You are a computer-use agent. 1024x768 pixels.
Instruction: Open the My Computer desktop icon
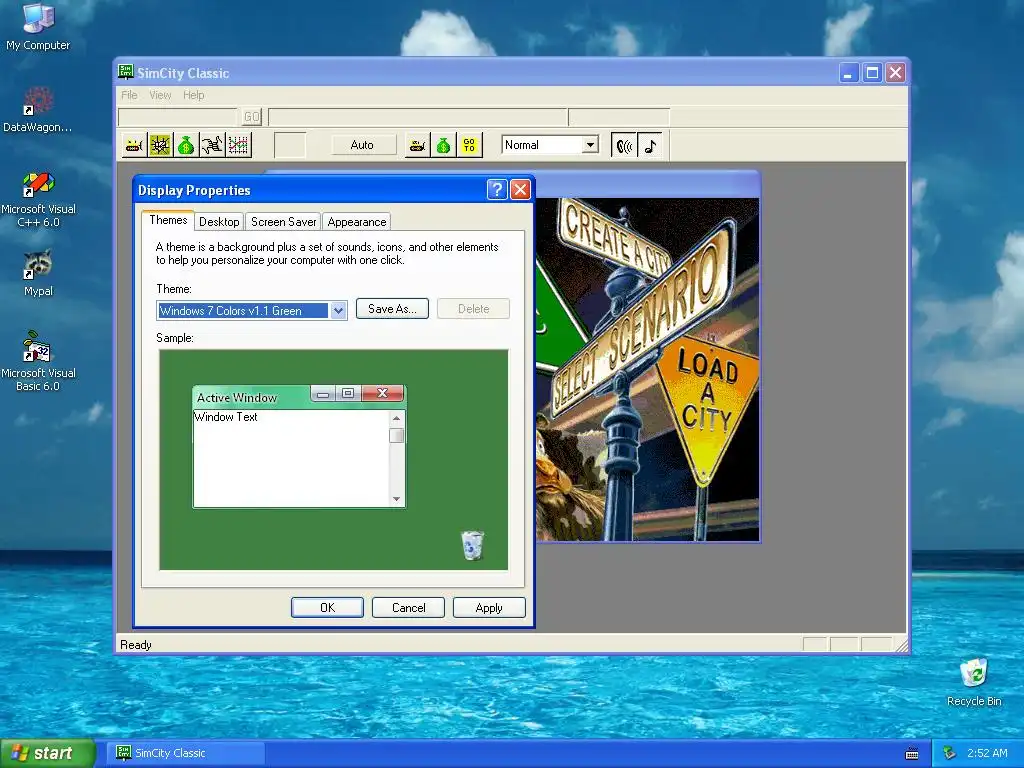(38, 27)
